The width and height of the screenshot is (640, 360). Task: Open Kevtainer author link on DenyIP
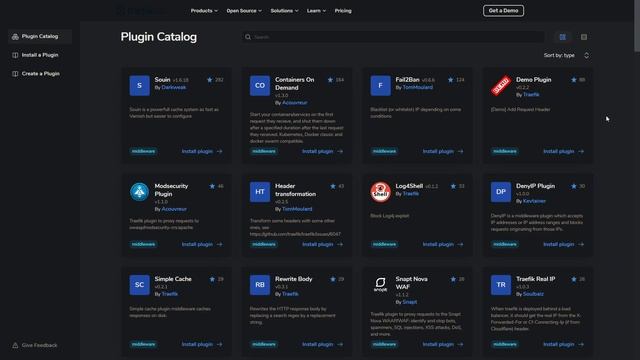tap(534, 201)
